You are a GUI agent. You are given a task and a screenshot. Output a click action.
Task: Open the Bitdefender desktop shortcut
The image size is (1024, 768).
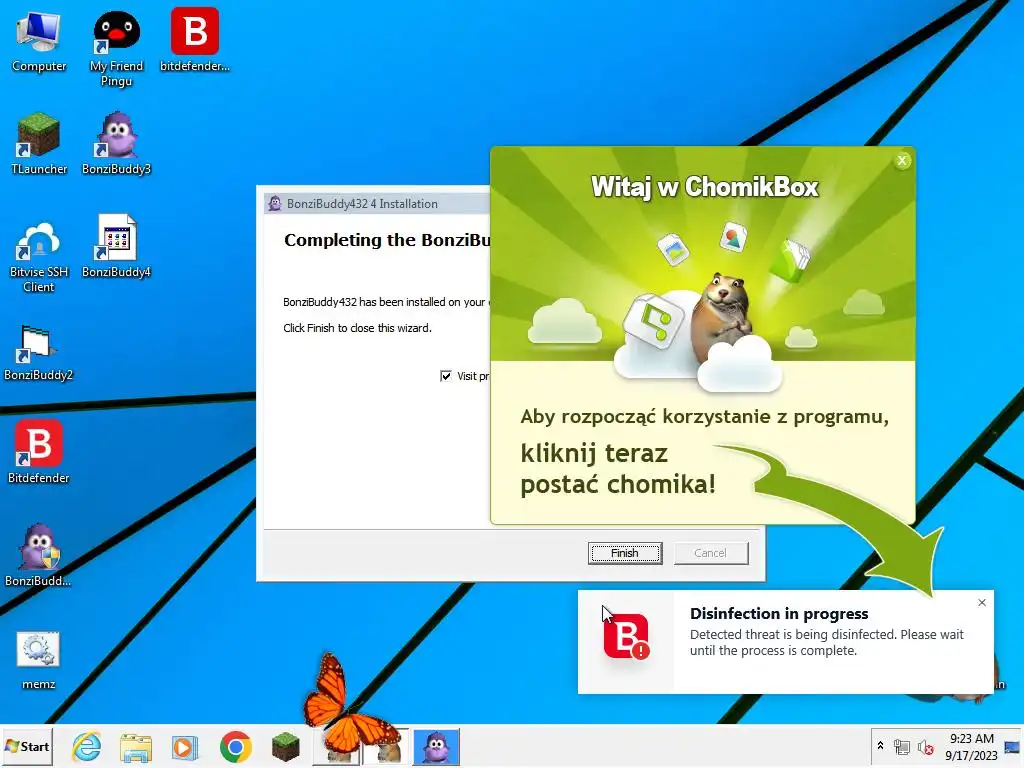tap(39, 452)
